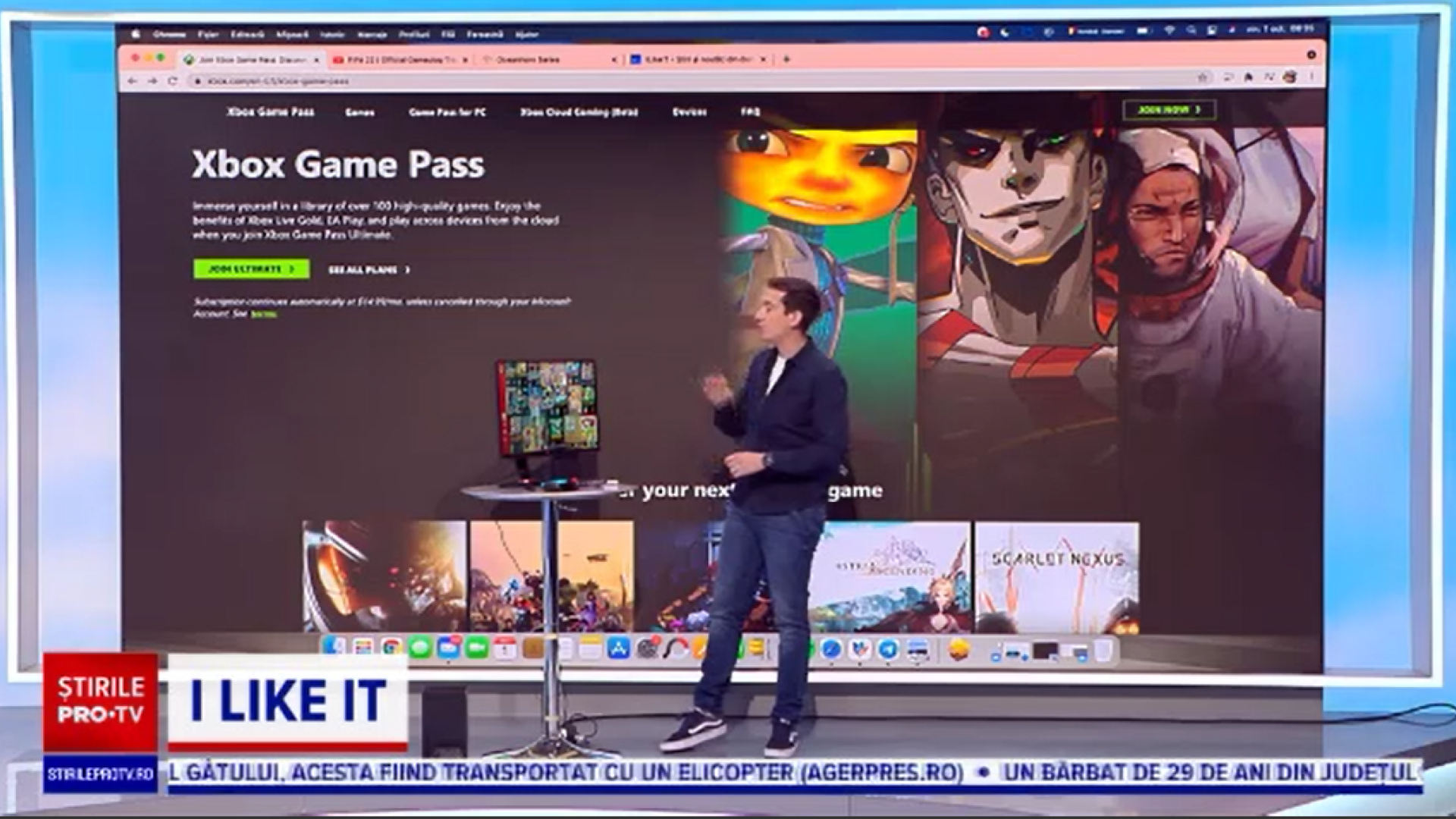Click the green JOIN ULTIMATE button
1456x819 pixels.
pos(251,269)
